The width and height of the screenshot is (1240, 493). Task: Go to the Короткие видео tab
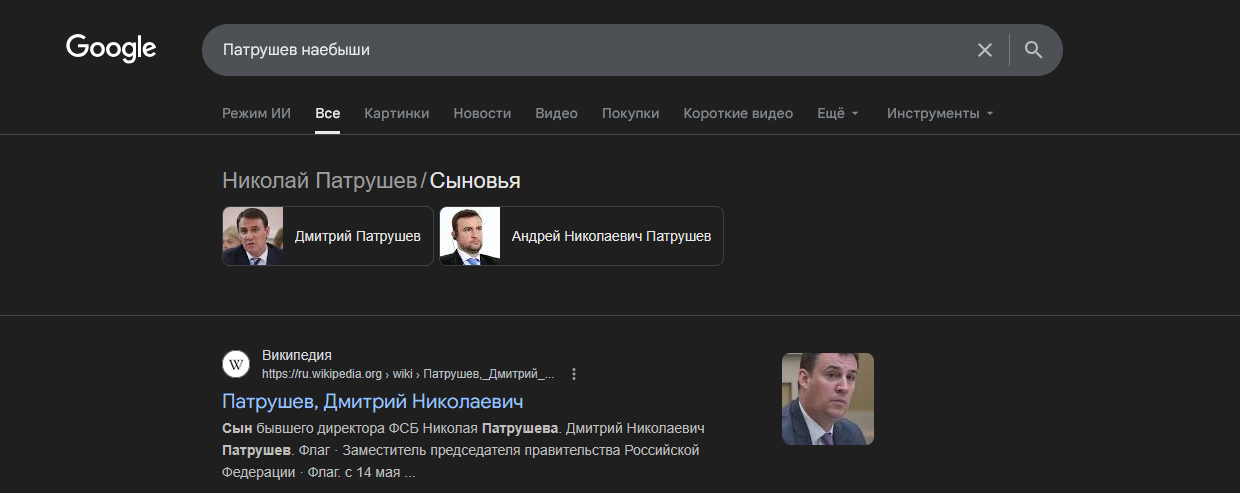click(738, 113)
